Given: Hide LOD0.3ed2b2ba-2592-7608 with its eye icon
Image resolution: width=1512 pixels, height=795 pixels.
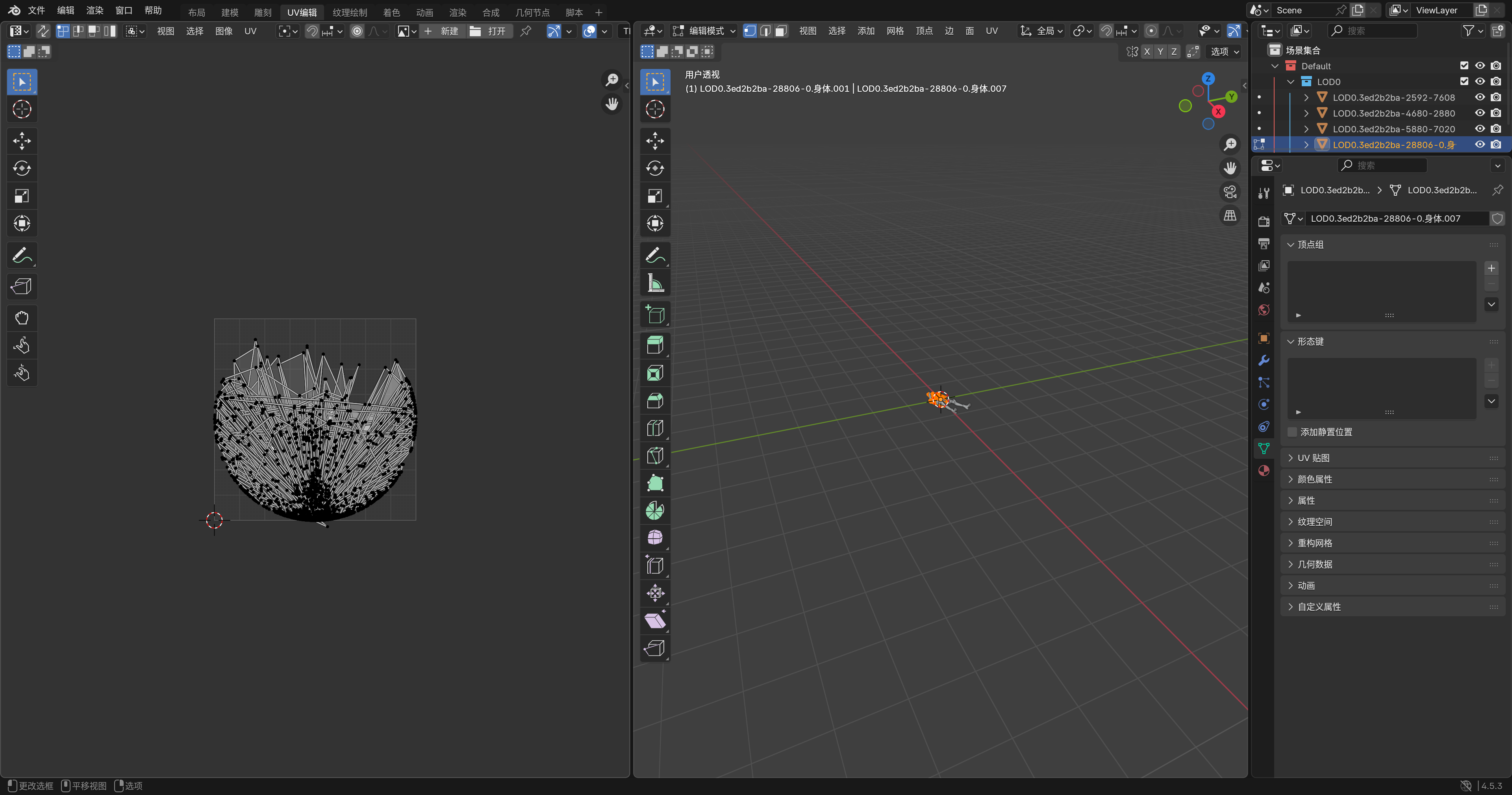Looking at the screenshot, I should pyautogui.click(x=1480, y=98).
